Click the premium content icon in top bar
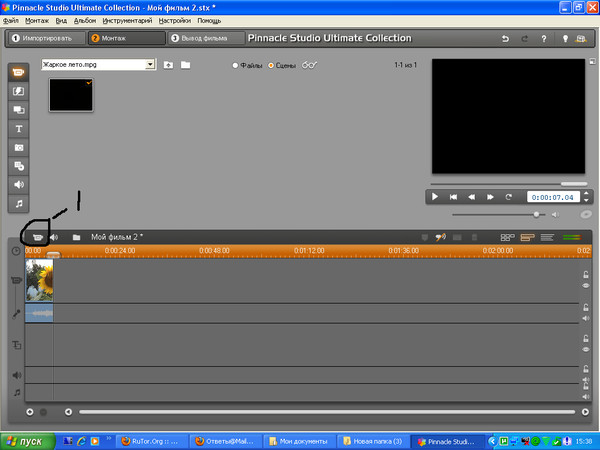 tap(581, 39)
